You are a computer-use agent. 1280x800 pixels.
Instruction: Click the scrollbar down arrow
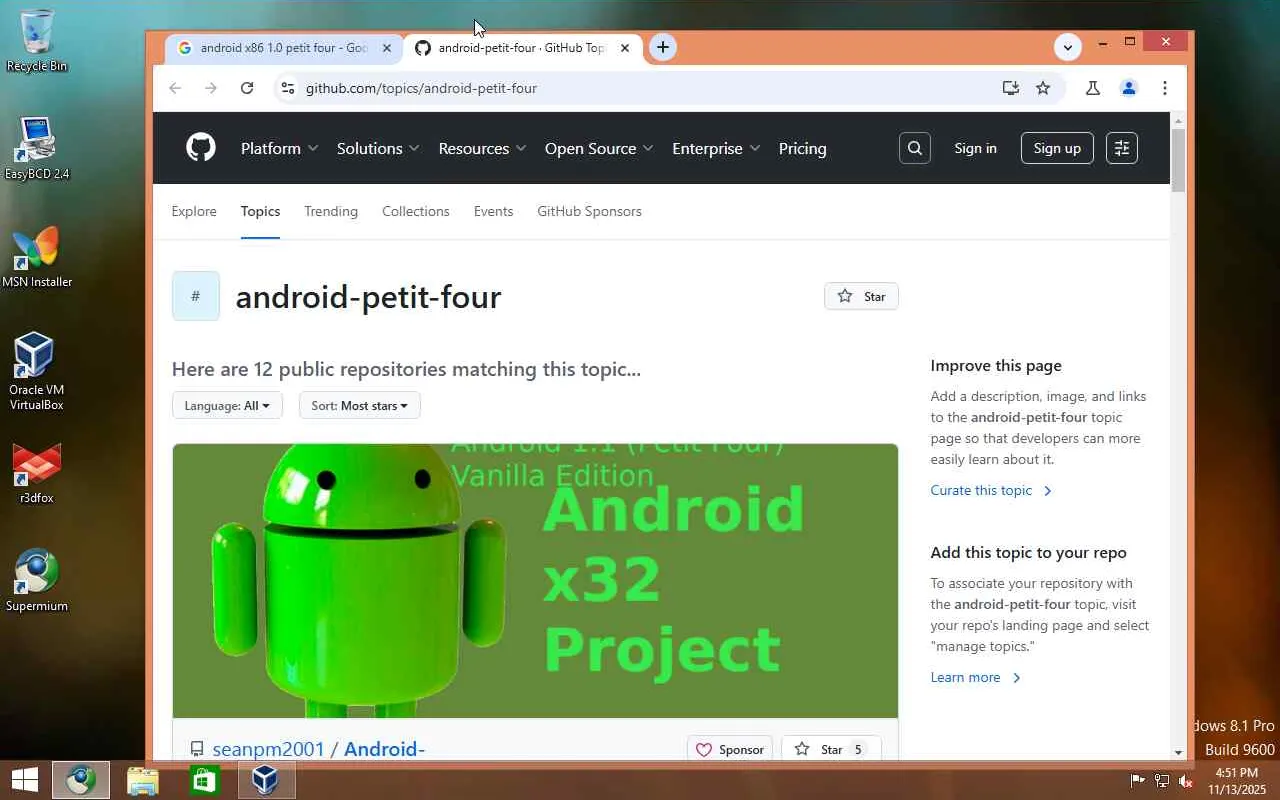coord(1178,752)
